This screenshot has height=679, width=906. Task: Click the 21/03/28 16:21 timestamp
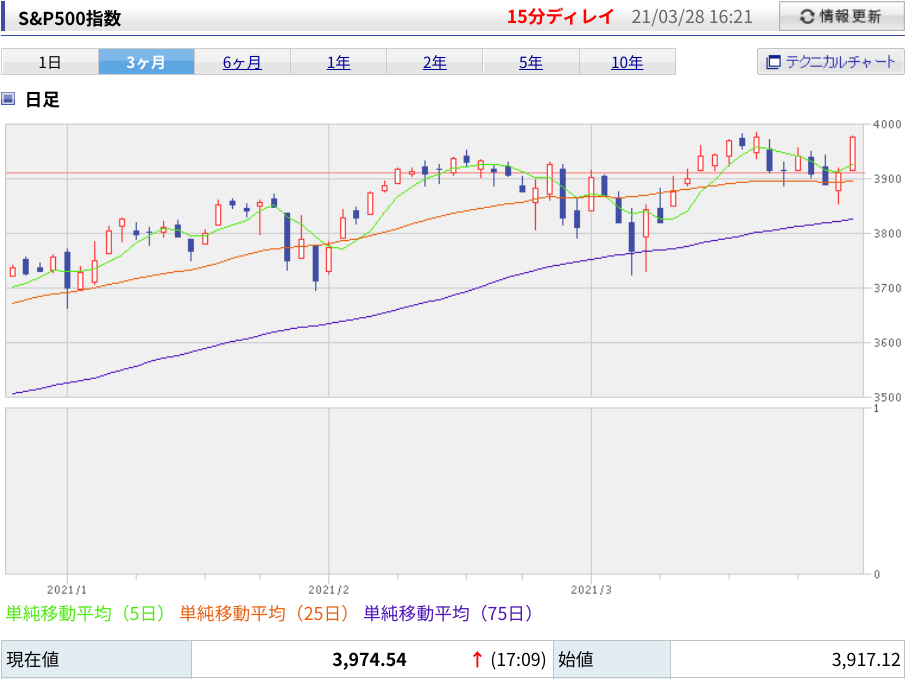point(692,17)
